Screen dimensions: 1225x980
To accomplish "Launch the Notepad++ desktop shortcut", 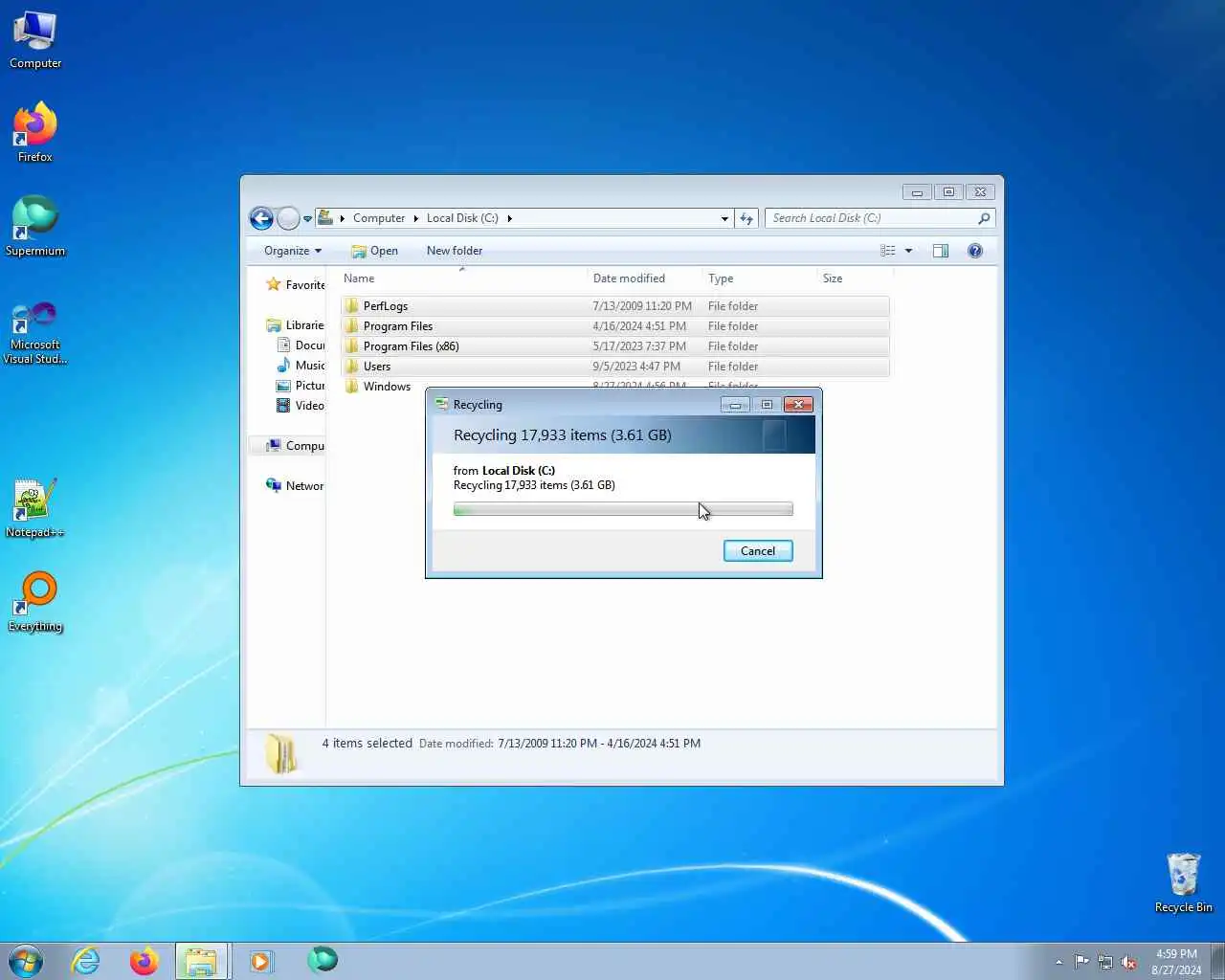I will coord(35,508).
